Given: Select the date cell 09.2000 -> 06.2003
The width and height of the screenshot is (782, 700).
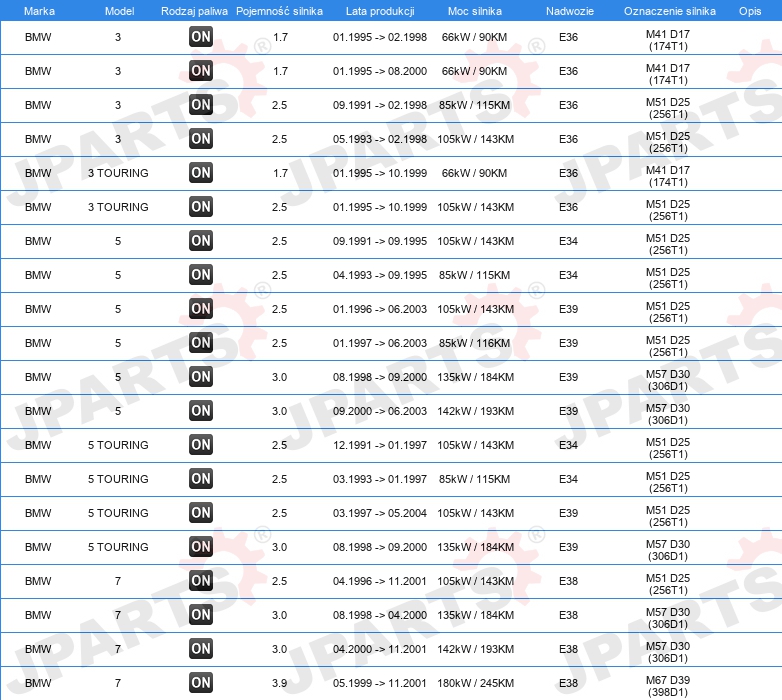Looking at the screenshot, I should [x=380, y=411].
